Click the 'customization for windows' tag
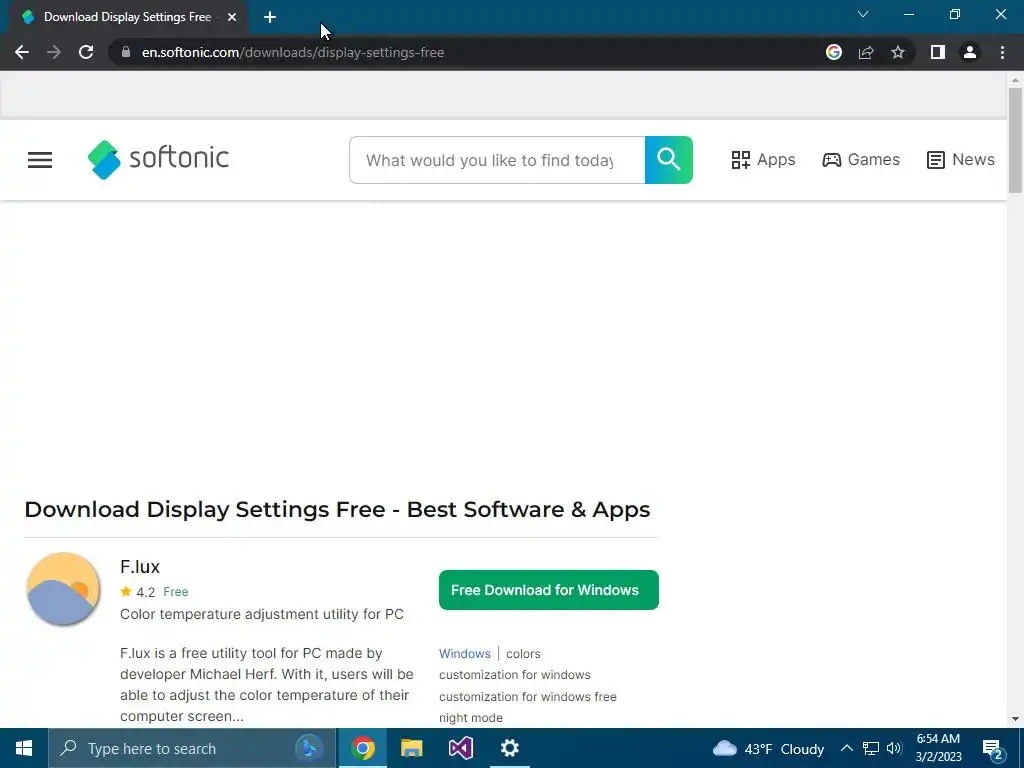The height and width of the screenshot is (768, 1024). [x=515, y=675]
